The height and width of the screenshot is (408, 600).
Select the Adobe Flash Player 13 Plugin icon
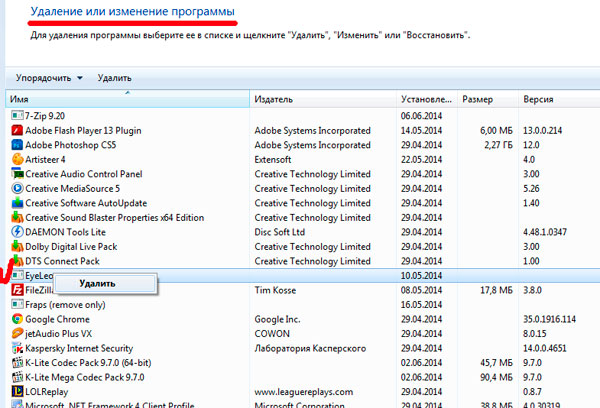(x=17, y=131)
